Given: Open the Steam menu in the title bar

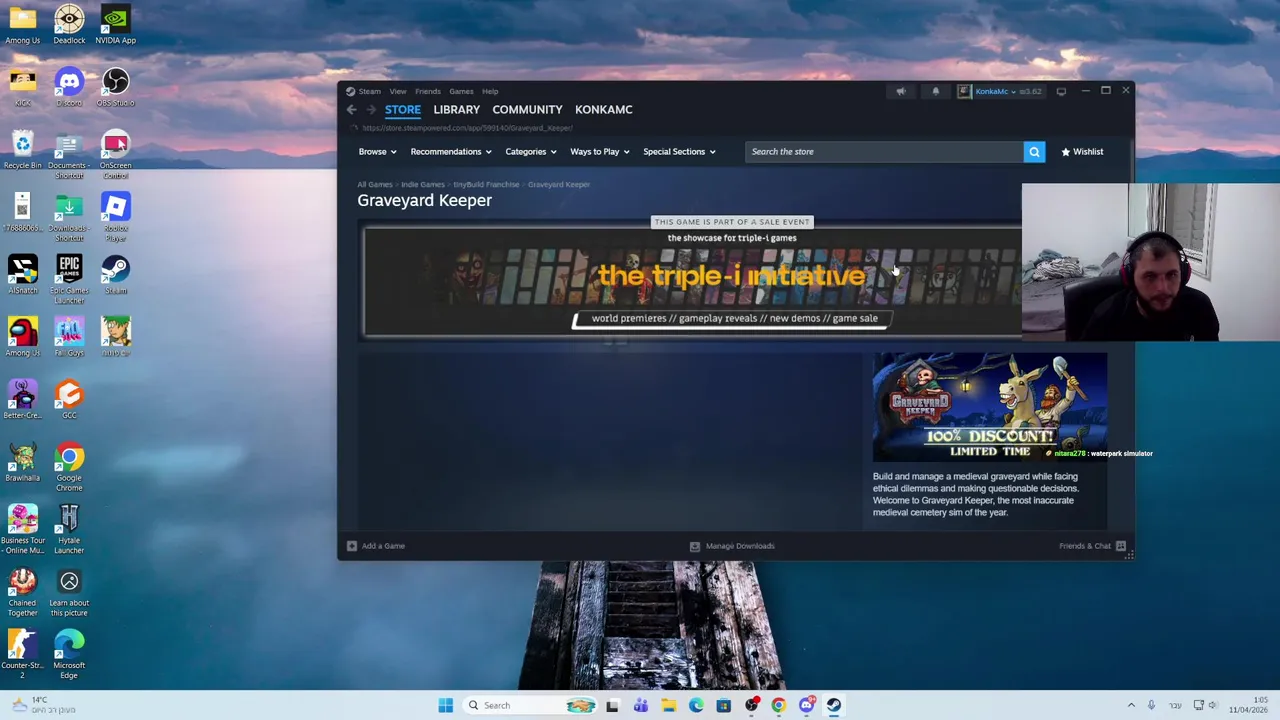Looking at the screenshot, I should point(370,91).
